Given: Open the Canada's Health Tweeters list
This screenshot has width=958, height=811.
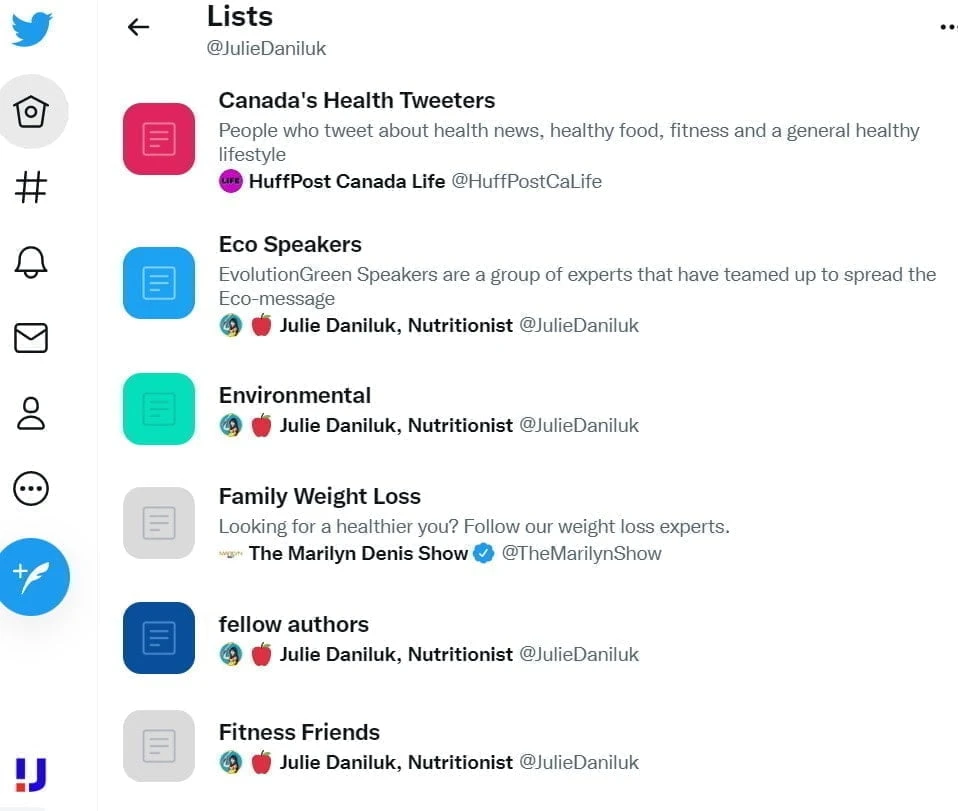Looking at the screenshot, I should pyautogui.click(x=357, y=100).
